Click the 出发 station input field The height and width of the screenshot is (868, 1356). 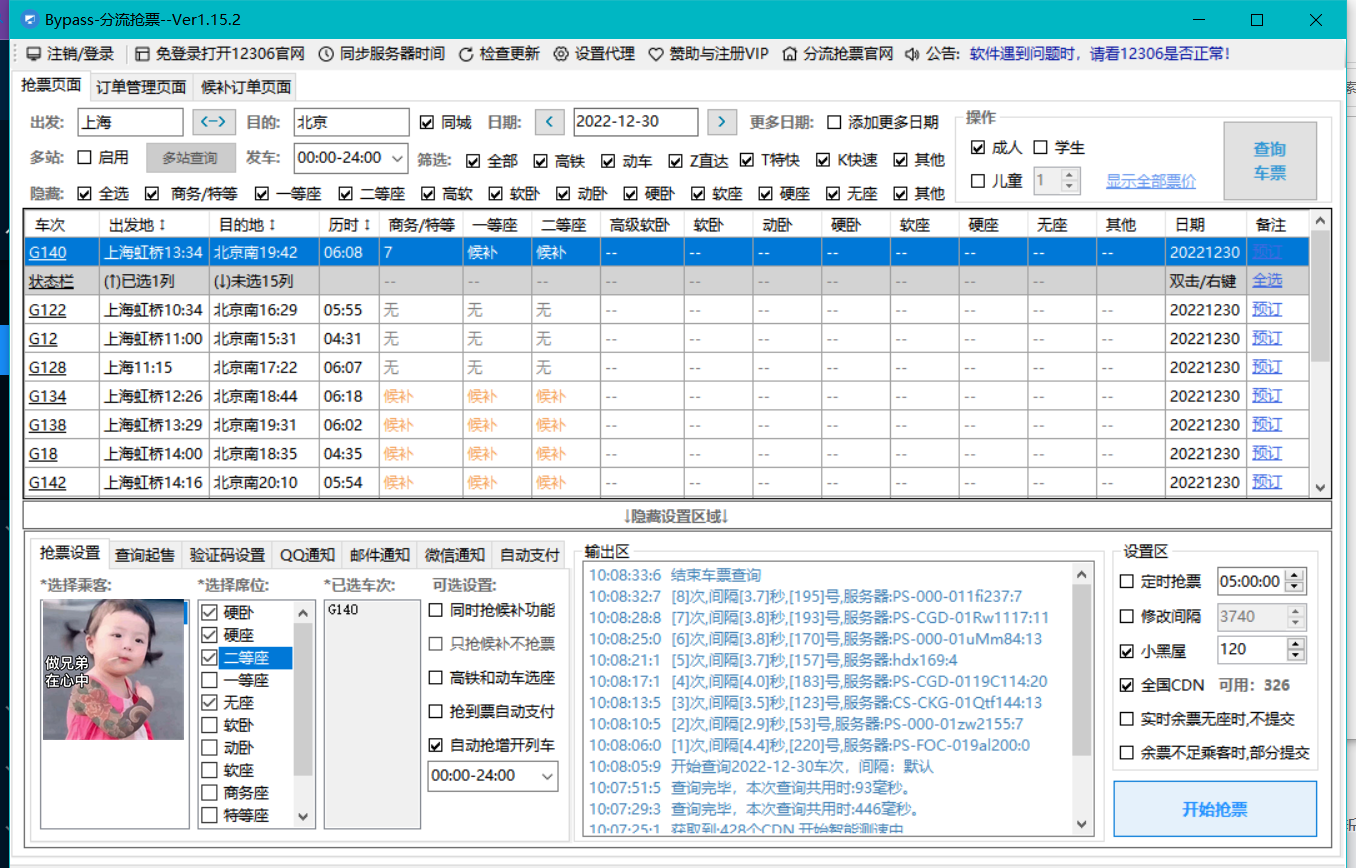point(130,122)
